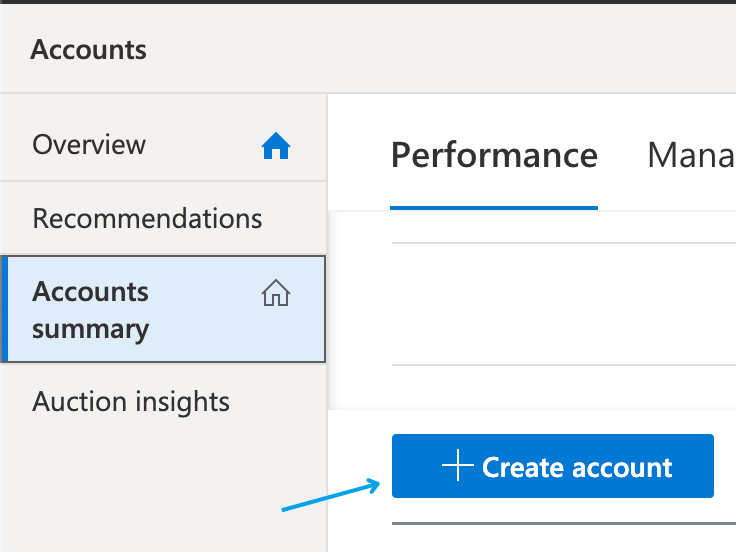Screen dimensions: 736x552
Task: Open the Overview sidebar item
Action: pos(163,145)
